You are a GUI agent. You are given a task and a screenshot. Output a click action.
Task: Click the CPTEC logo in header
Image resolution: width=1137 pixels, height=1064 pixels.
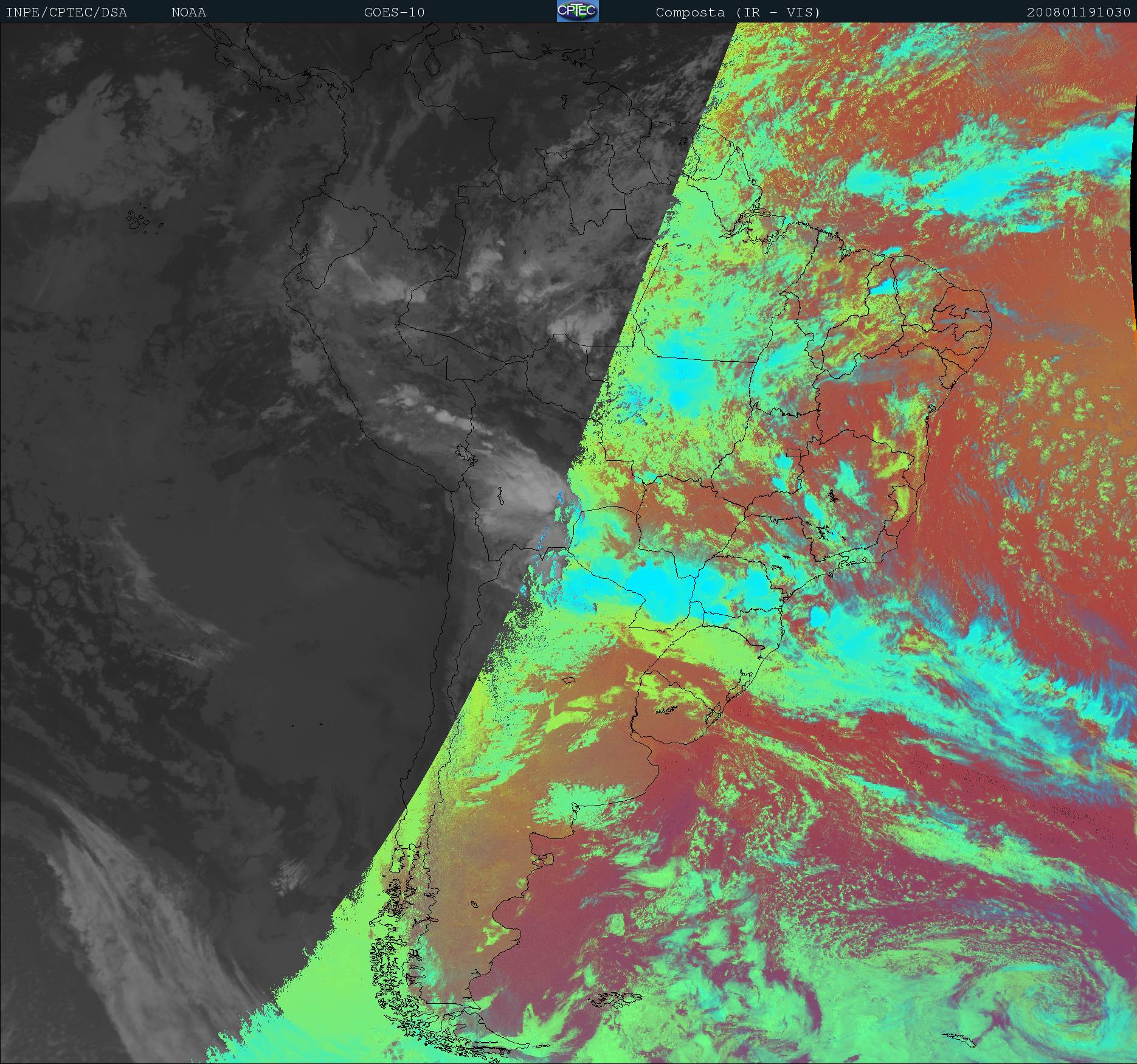tap(577, 11)
